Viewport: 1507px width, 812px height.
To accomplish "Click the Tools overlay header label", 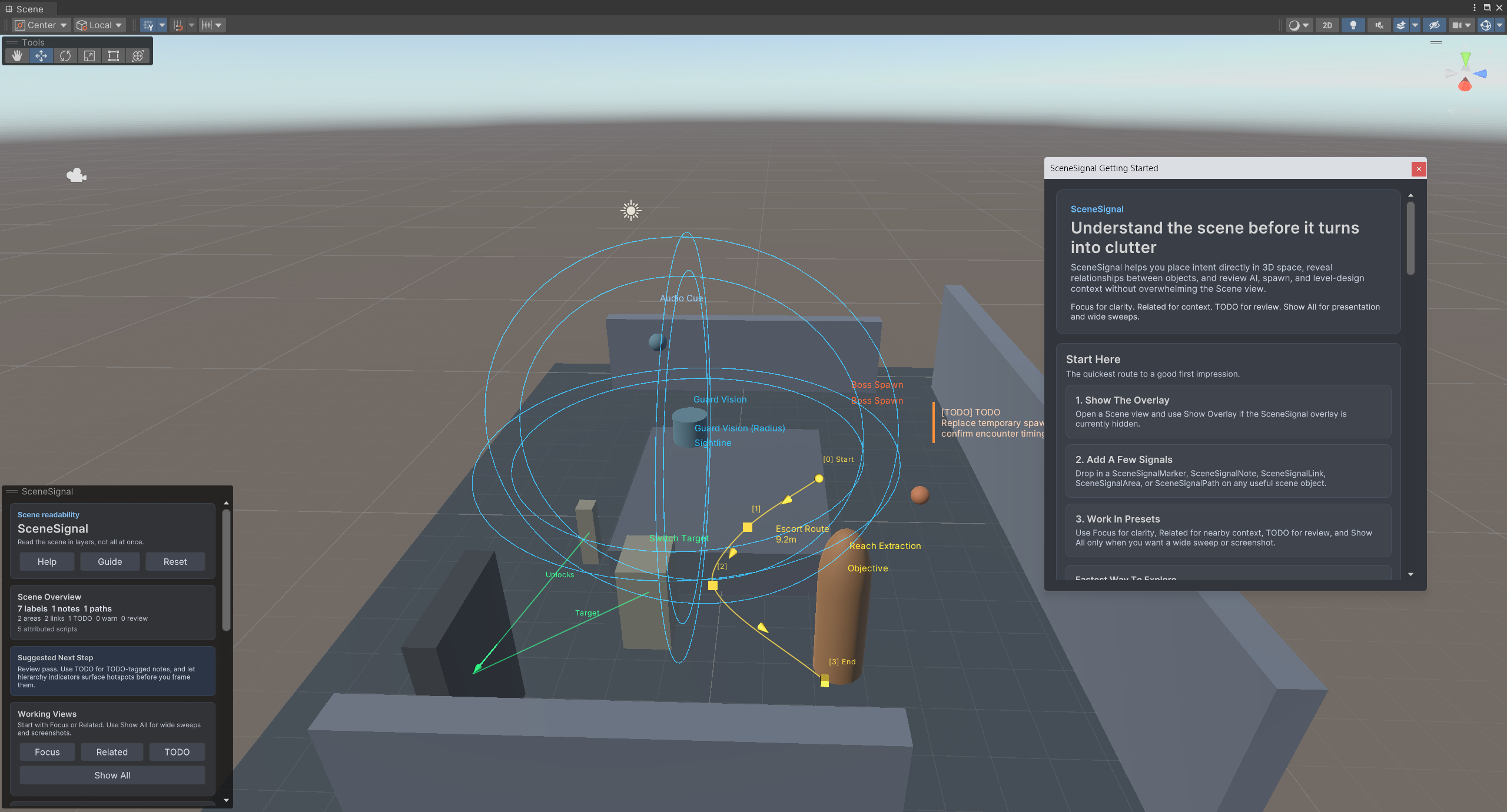I will [33, 42].
